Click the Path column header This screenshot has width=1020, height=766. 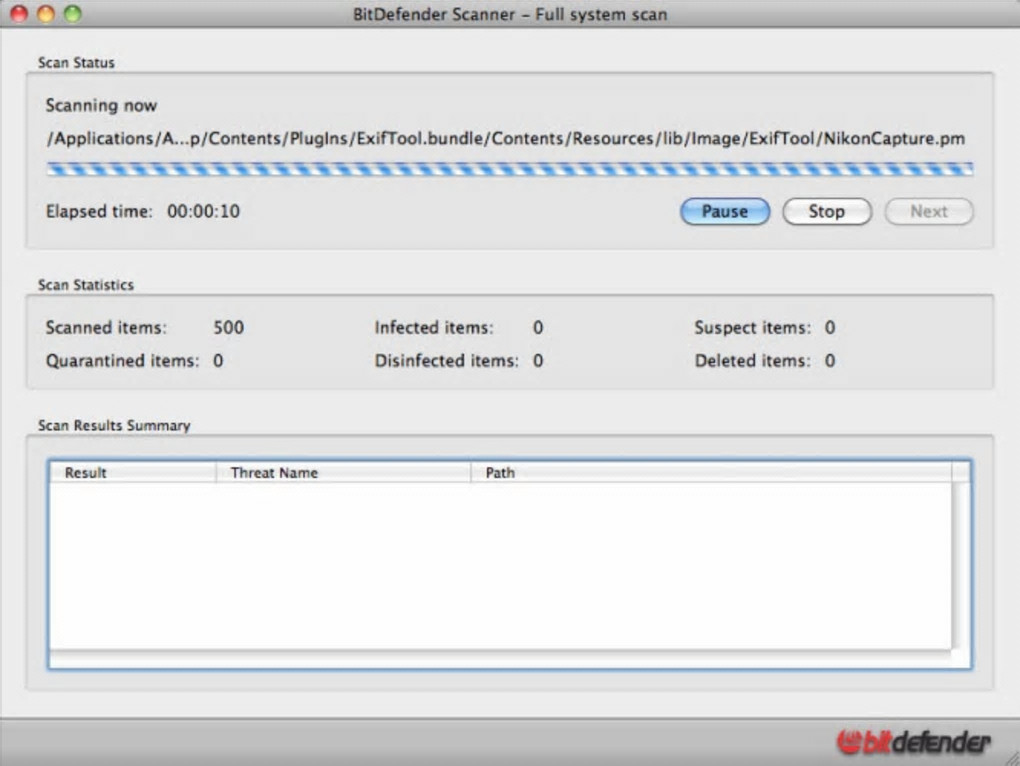coord(711,473)
